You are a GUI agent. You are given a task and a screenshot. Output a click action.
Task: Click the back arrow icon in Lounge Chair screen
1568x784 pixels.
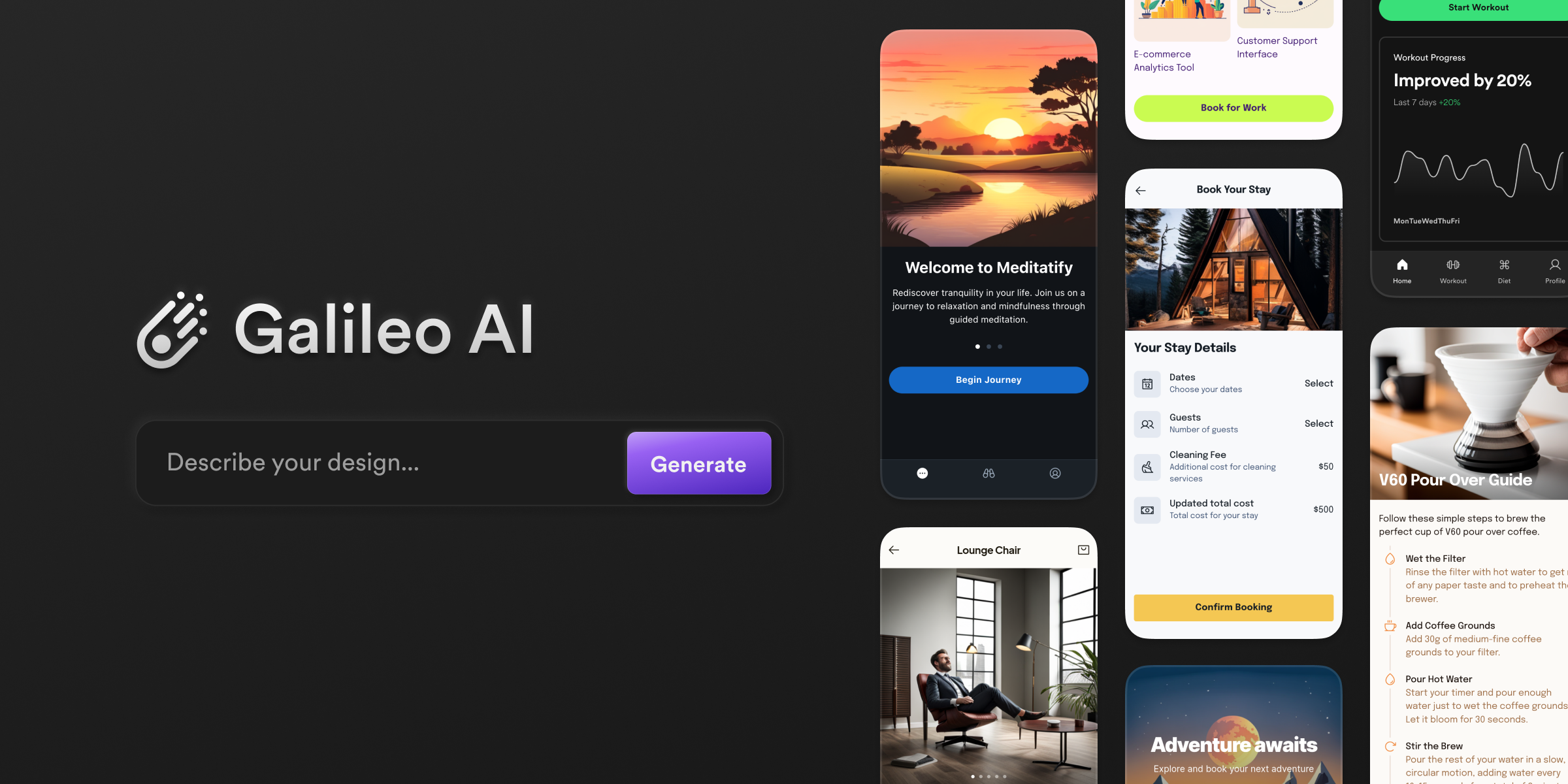click(894, 550)
